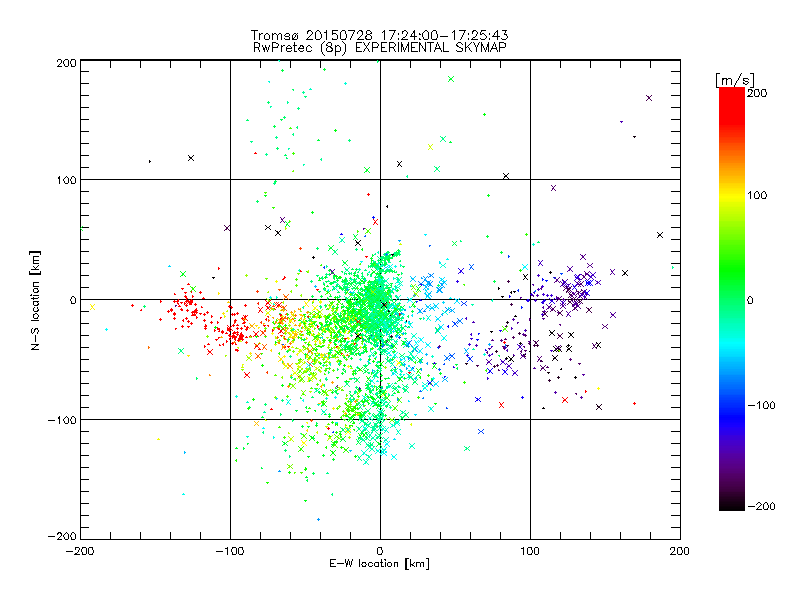Click the x-axis tick label '-200'
The height and width of the screenshot is (600, 800).
click(x=80, y=552)
